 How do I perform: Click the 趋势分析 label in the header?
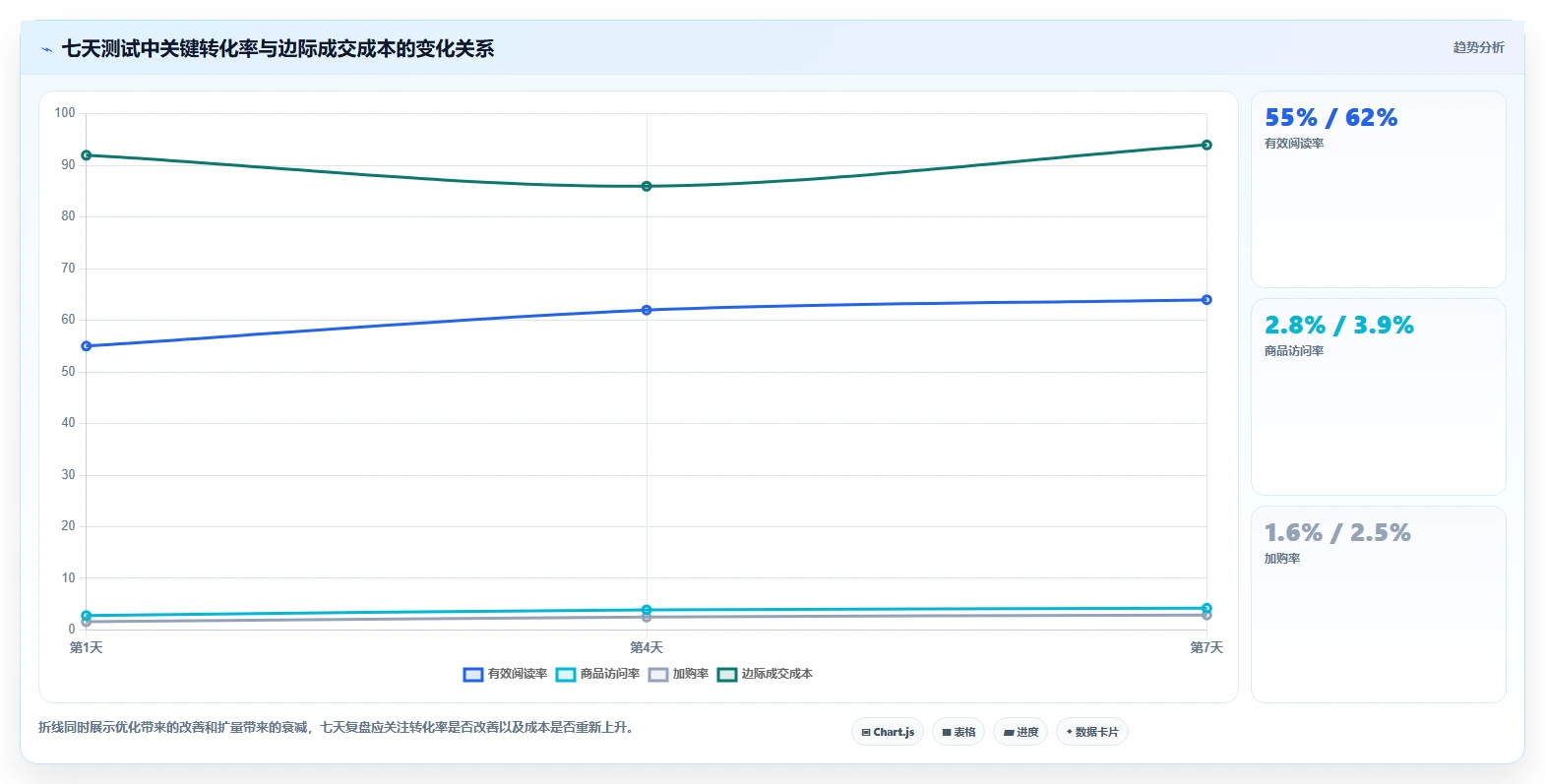(x=1478, y=47)
